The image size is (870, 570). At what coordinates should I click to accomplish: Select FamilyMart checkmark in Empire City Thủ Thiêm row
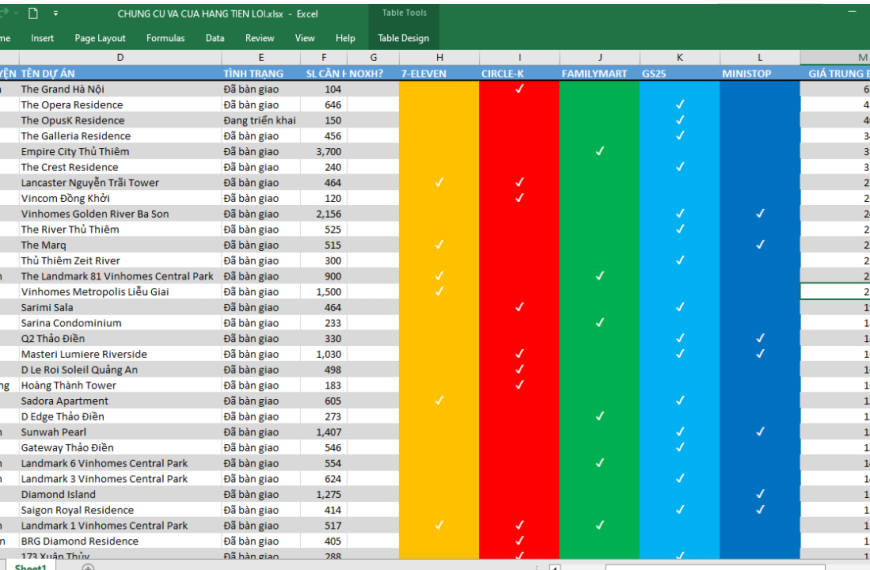600,150
